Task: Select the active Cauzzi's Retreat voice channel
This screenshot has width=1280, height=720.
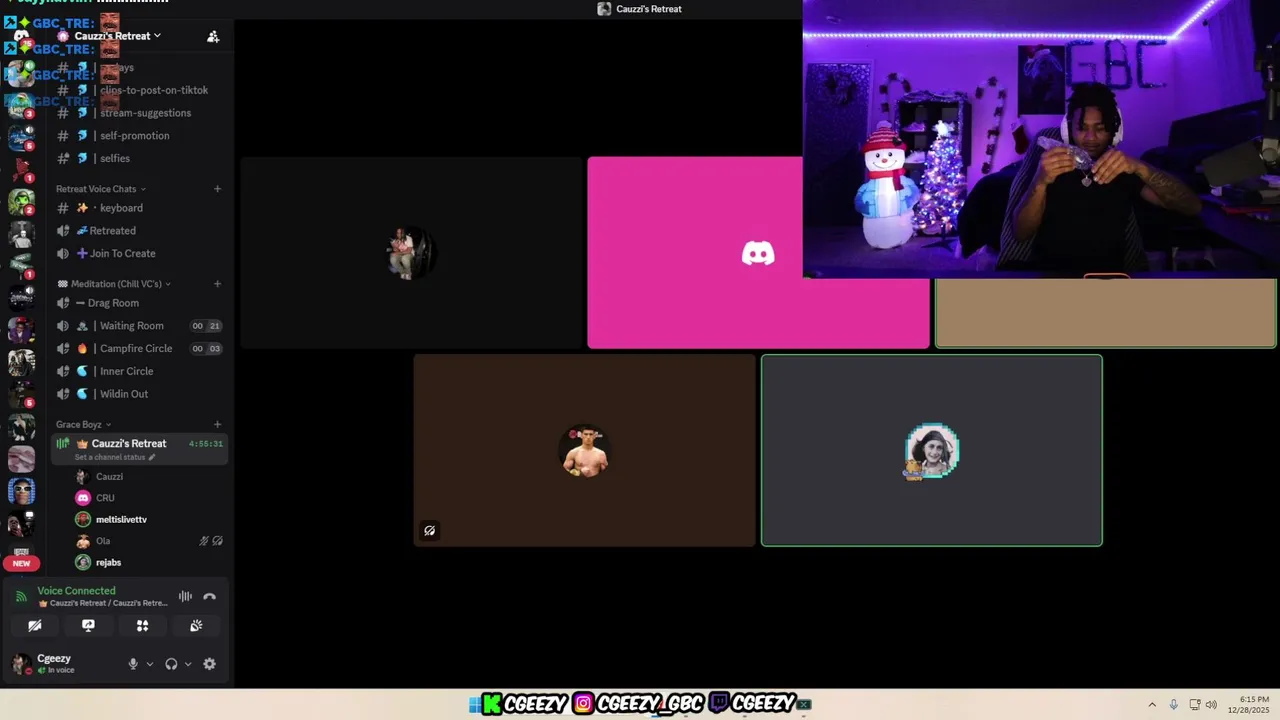Action: click(140, 449)
